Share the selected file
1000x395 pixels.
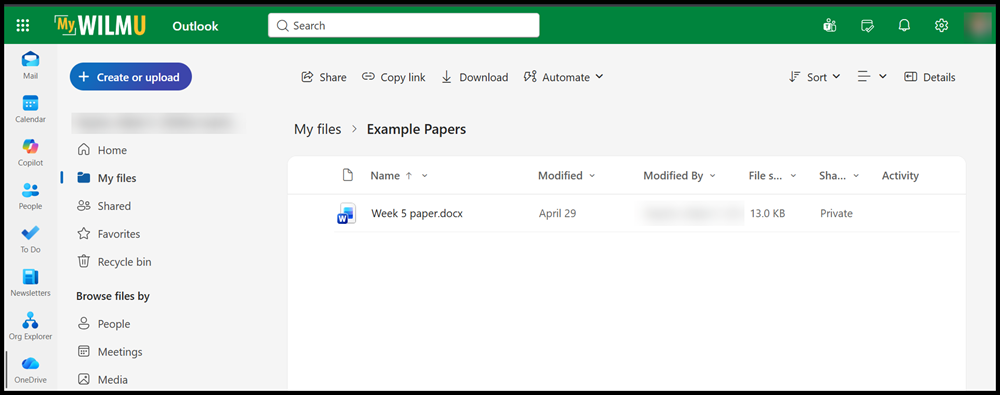pyautogui.click(x=324, y=77)
